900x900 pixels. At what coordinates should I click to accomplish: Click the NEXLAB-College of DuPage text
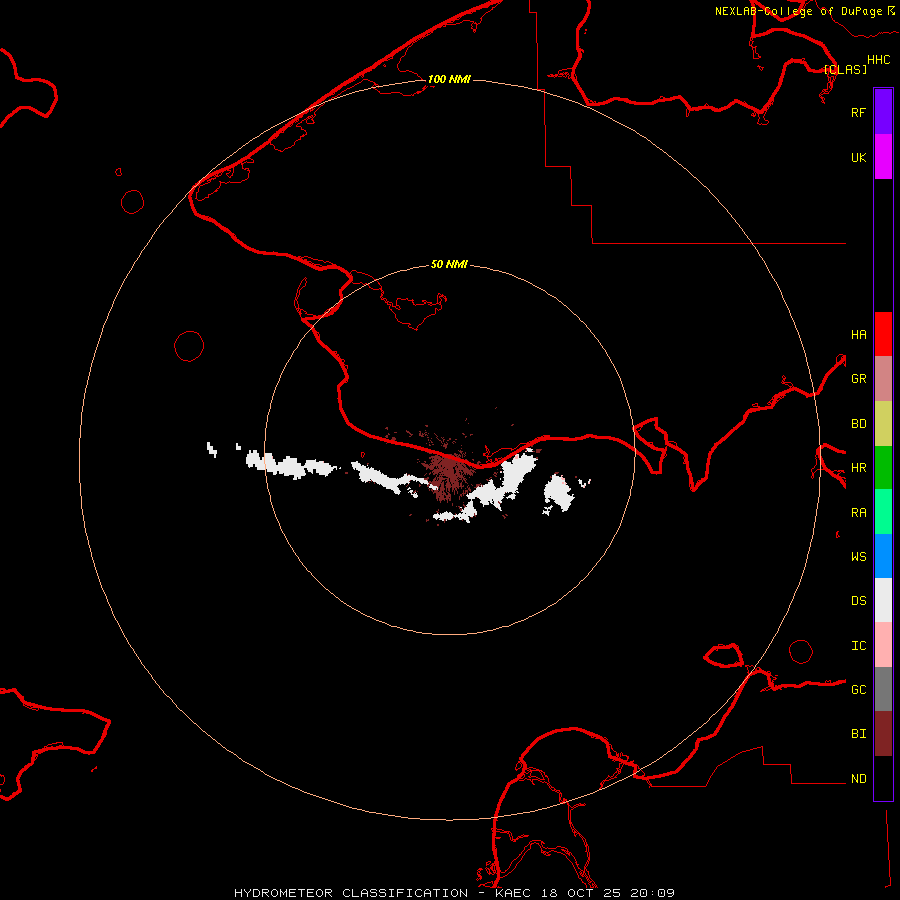pos(798,11)
